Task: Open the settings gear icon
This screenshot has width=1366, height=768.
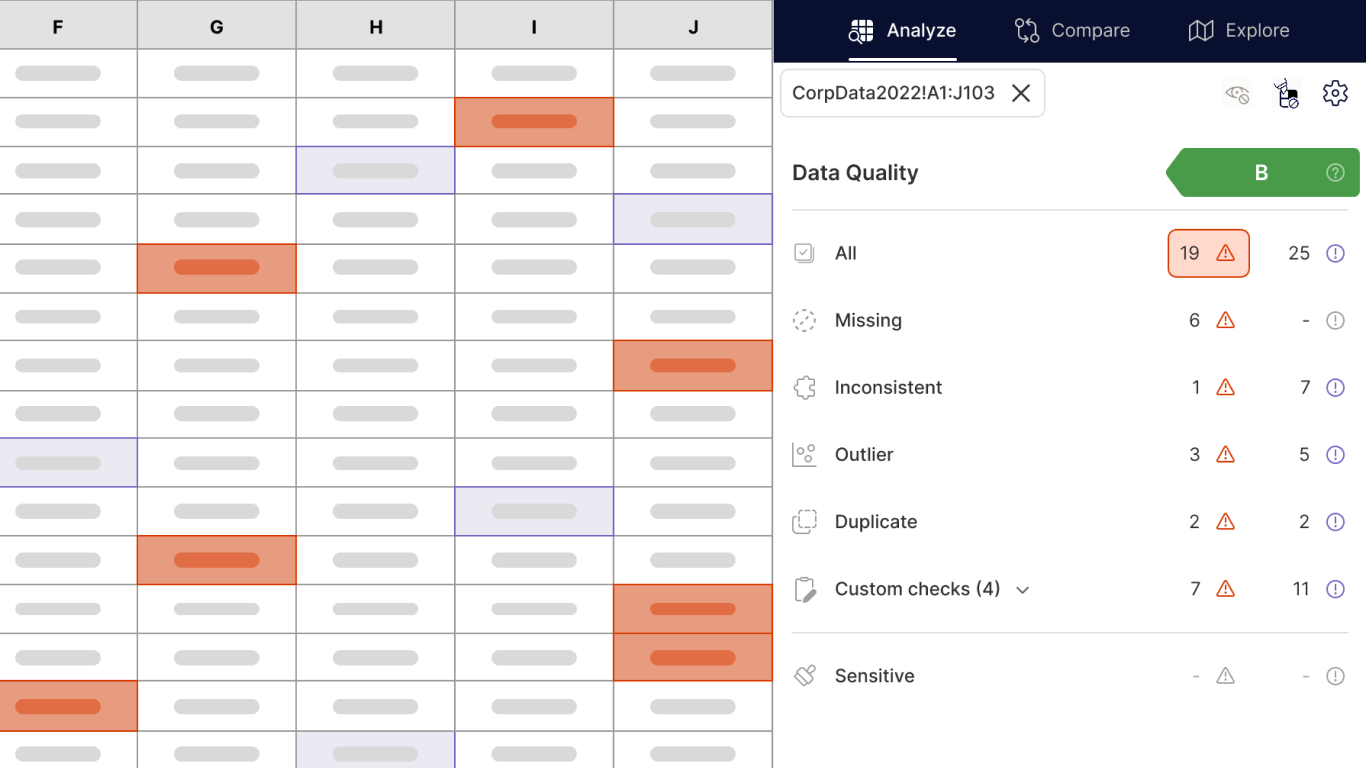Action: [1335, 94]
